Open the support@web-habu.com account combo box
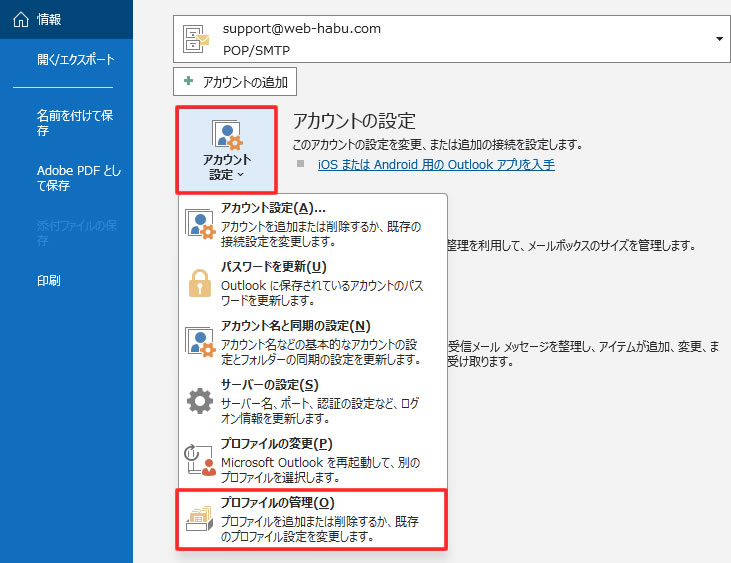 [x=450, y=39]
